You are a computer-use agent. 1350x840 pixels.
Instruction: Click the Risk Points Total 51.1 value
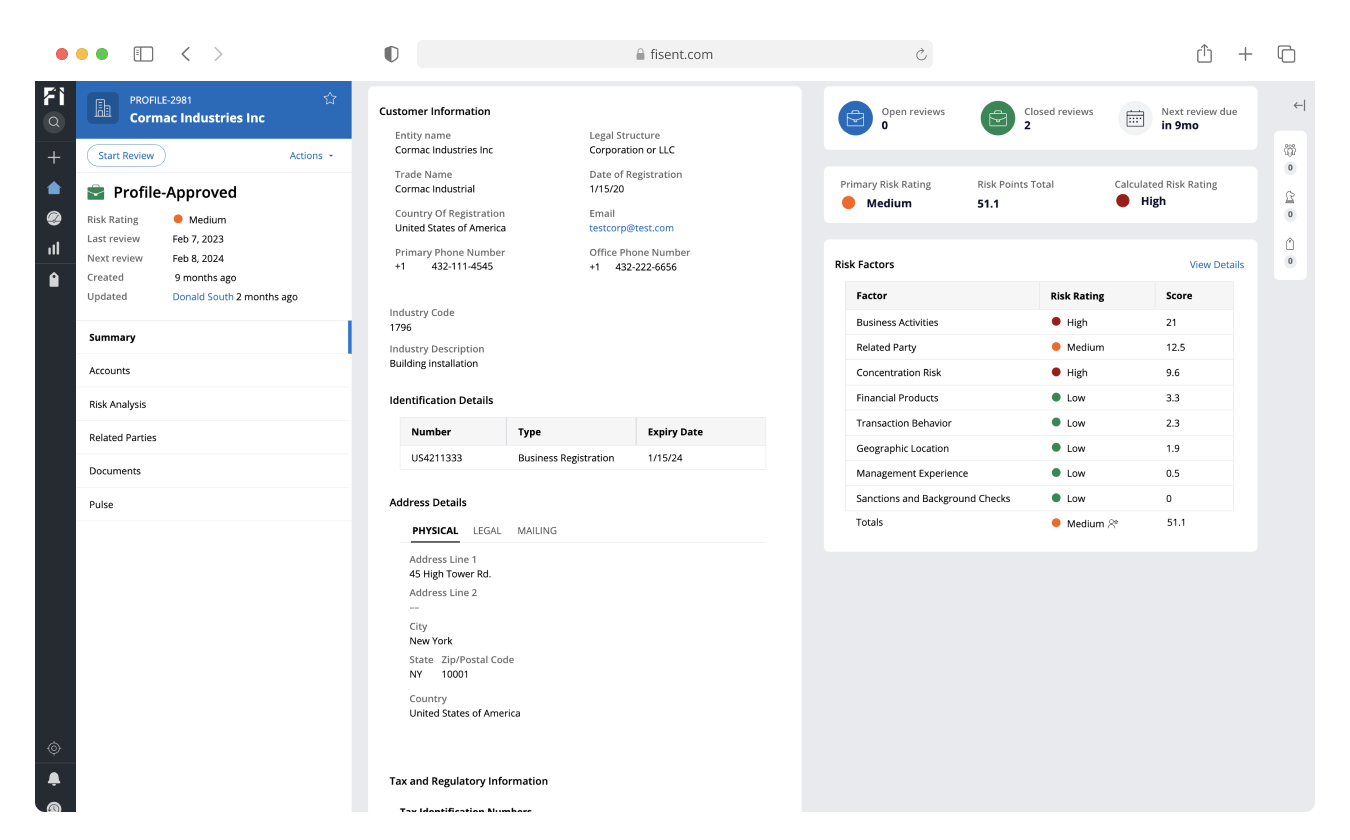pos(988,204)
